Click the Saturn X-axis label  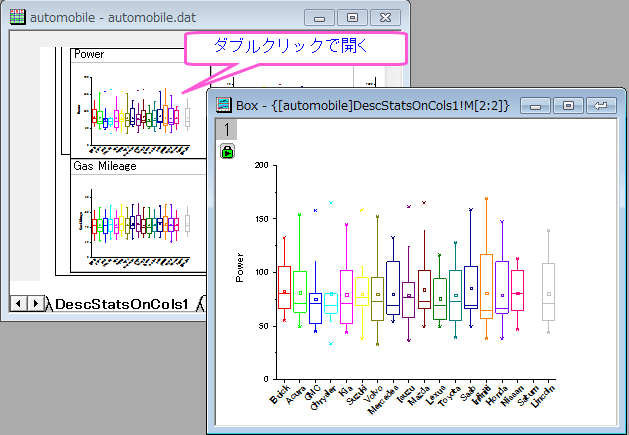pos(528,395)
